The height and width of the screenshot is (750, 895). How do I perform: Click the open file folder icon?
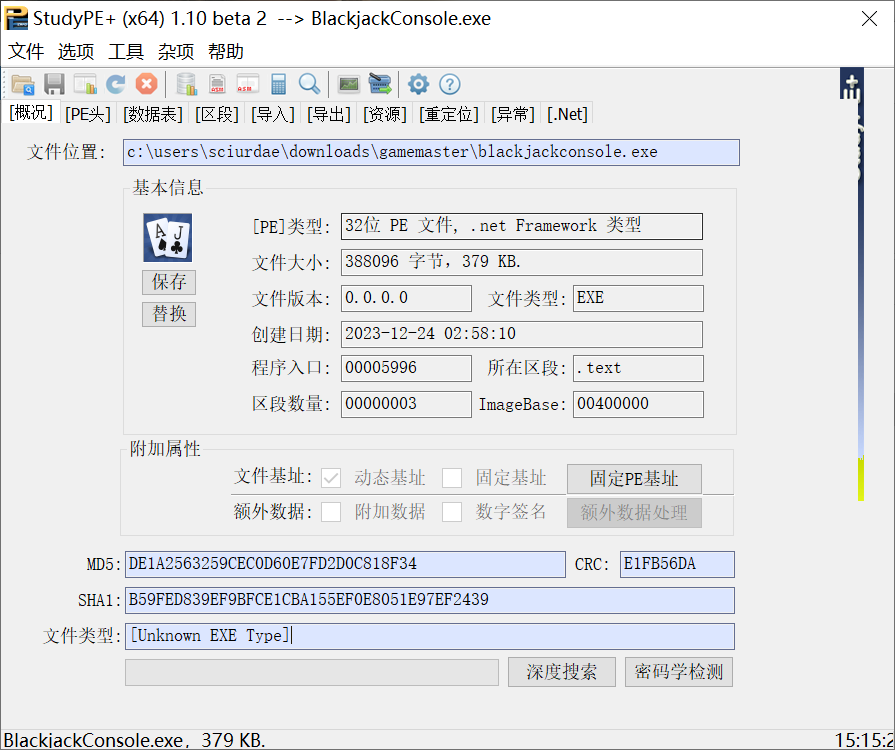tap(23, 84)
